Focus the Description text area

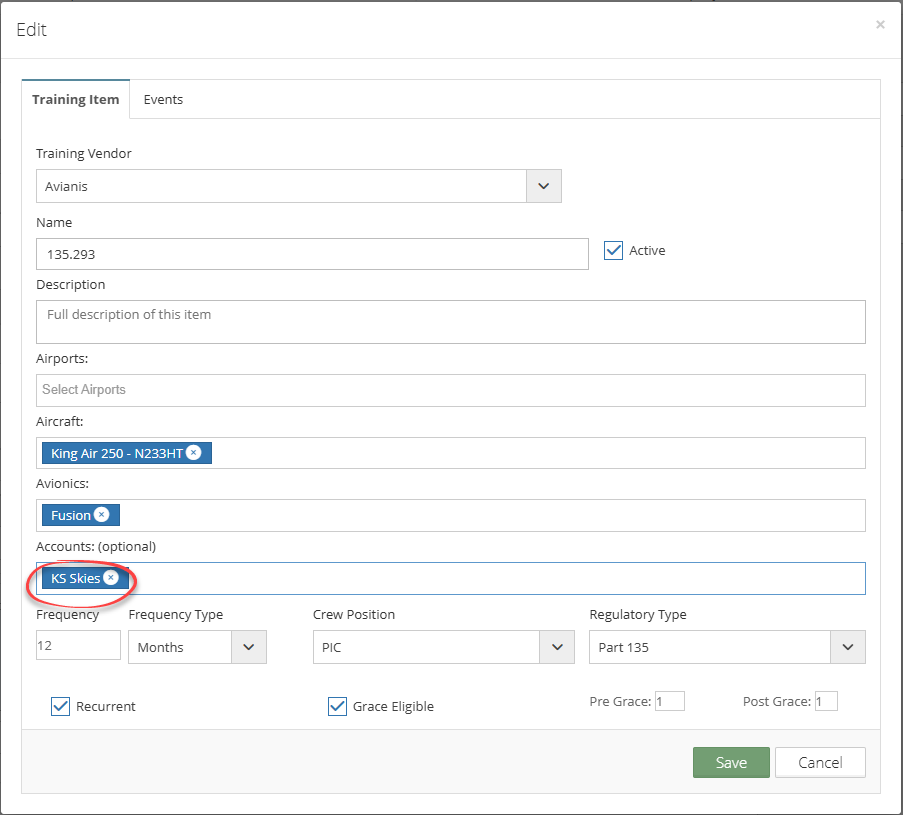451,322
